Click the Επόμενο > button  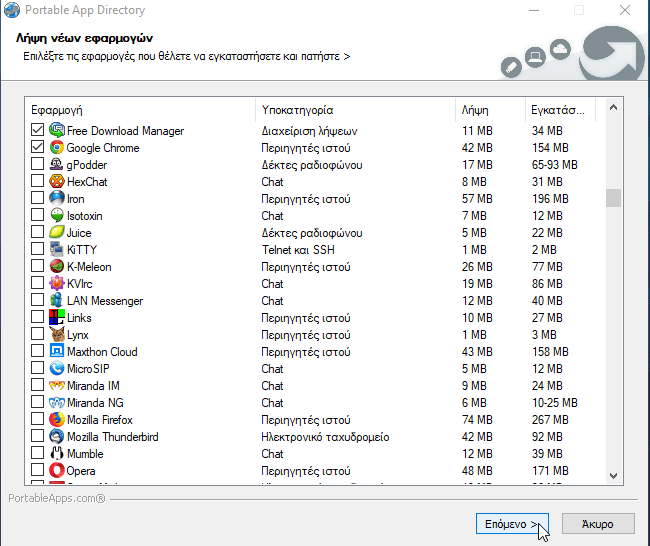click(512, 524)
